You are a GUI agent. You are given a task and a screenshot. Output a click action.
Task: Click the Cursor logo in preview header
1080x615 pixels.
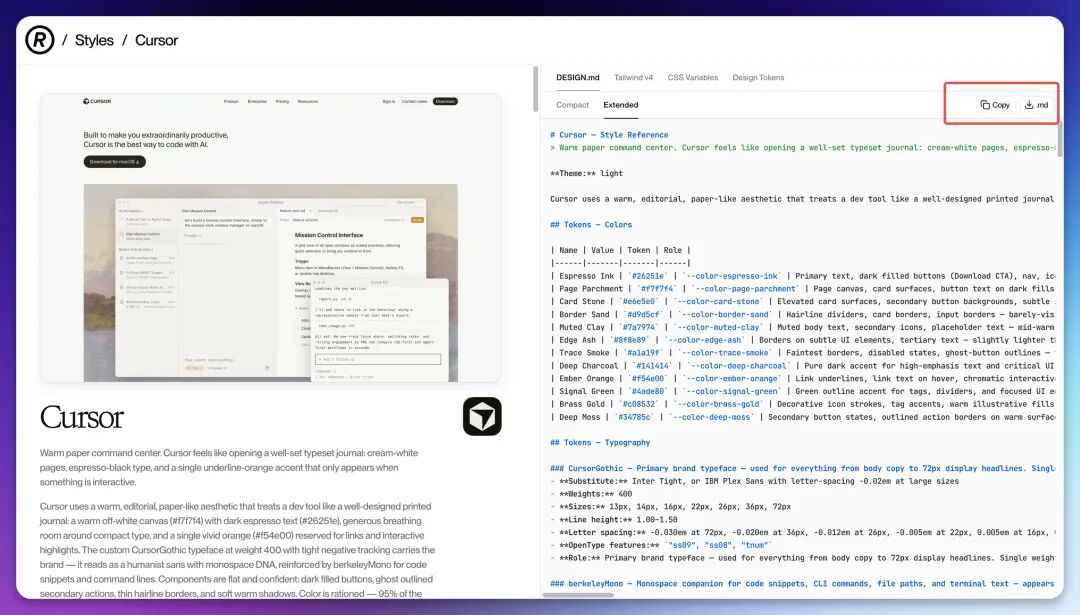[x=97, y=101]
